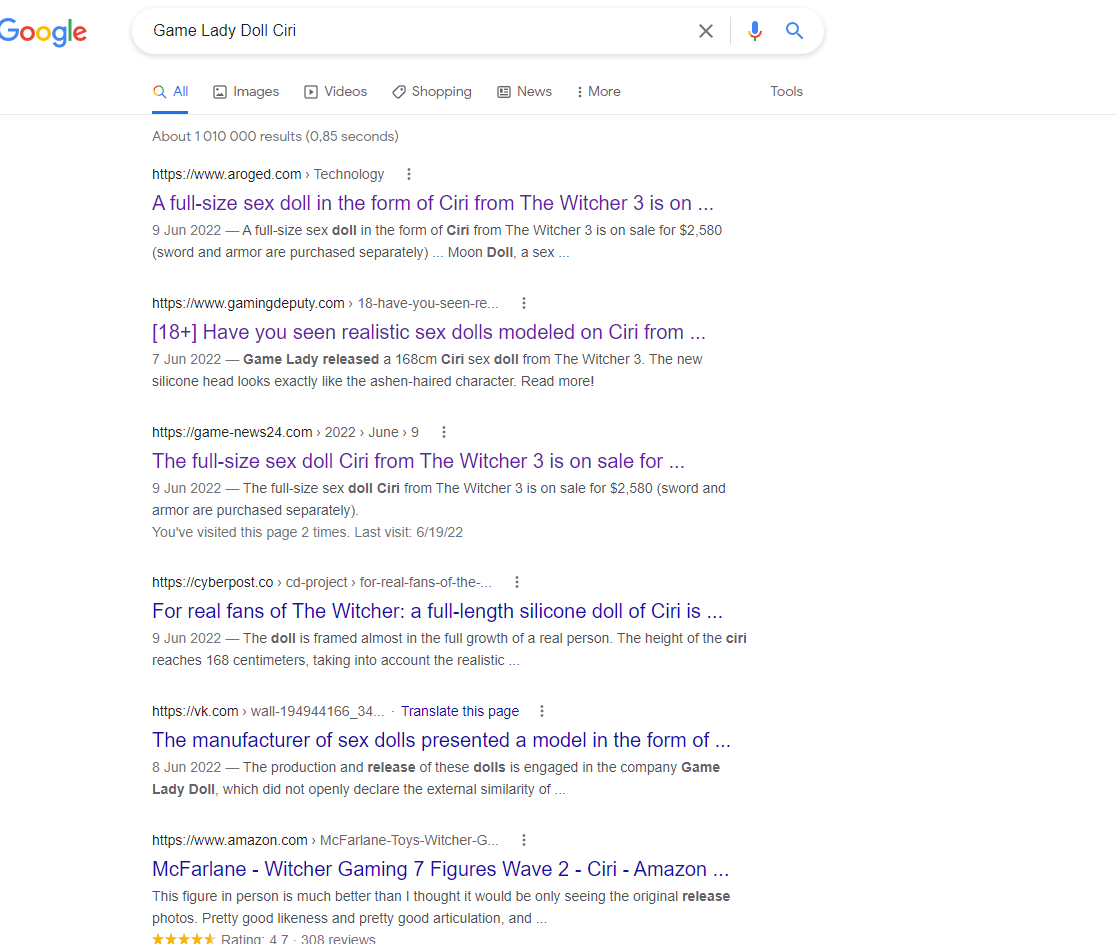This screenshot has height=944, width=1117.
Task: Switch to the Videos tab
Action: 336,92
